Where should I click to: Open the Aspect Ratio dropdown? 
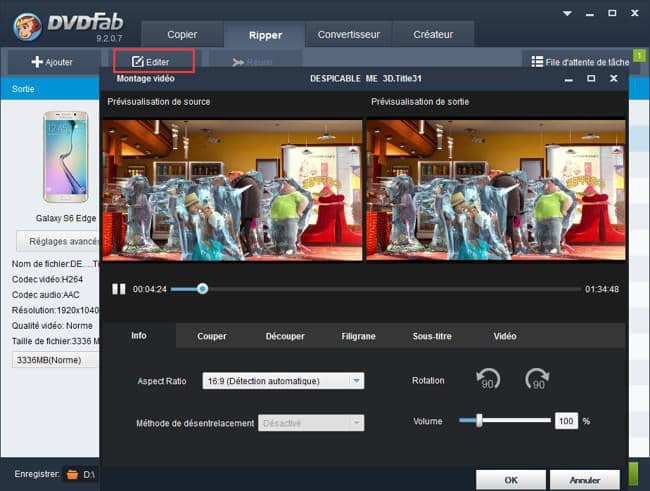tap(283, 381)
